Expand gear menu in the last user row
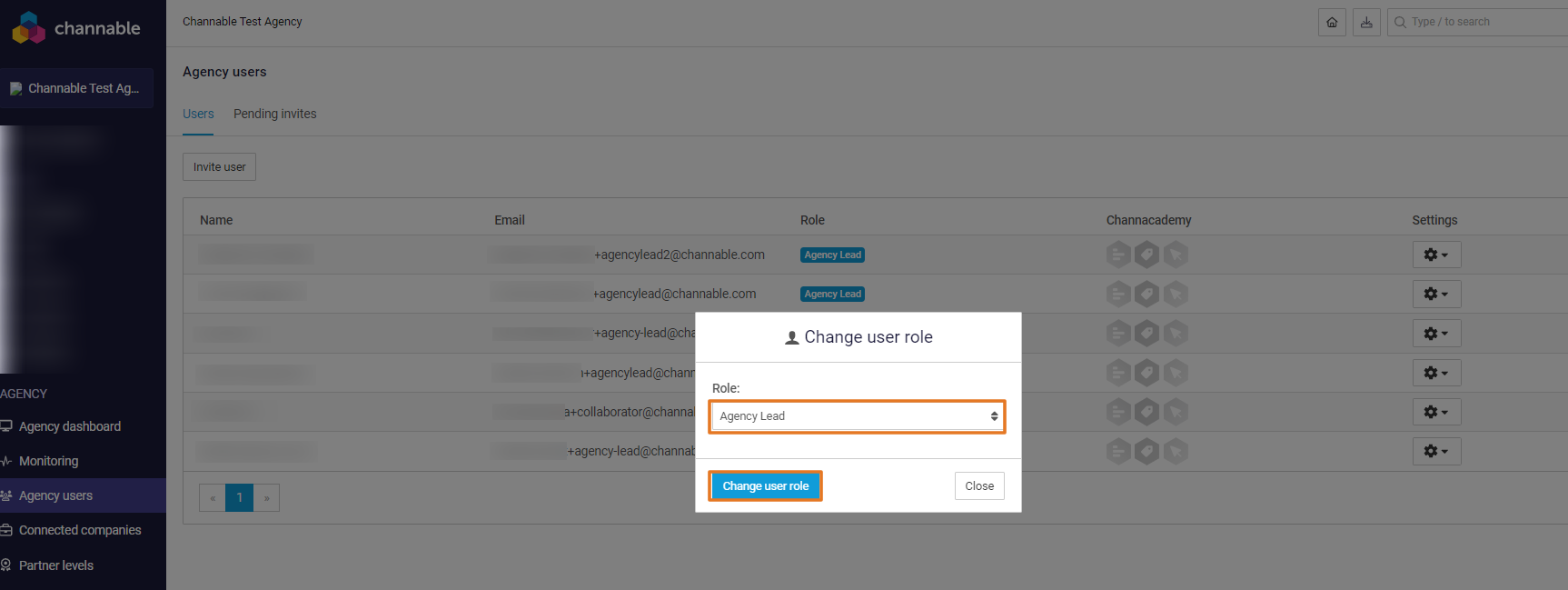1568x590 pixels. pyautogui.click(x=1436, y=451)
